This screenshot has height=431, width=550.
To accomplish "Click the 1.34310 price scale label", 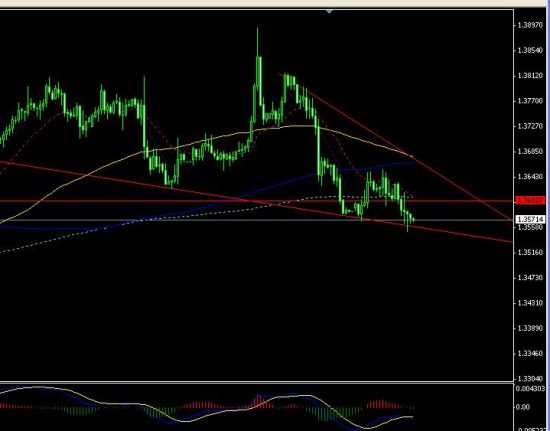I will 530,303.
